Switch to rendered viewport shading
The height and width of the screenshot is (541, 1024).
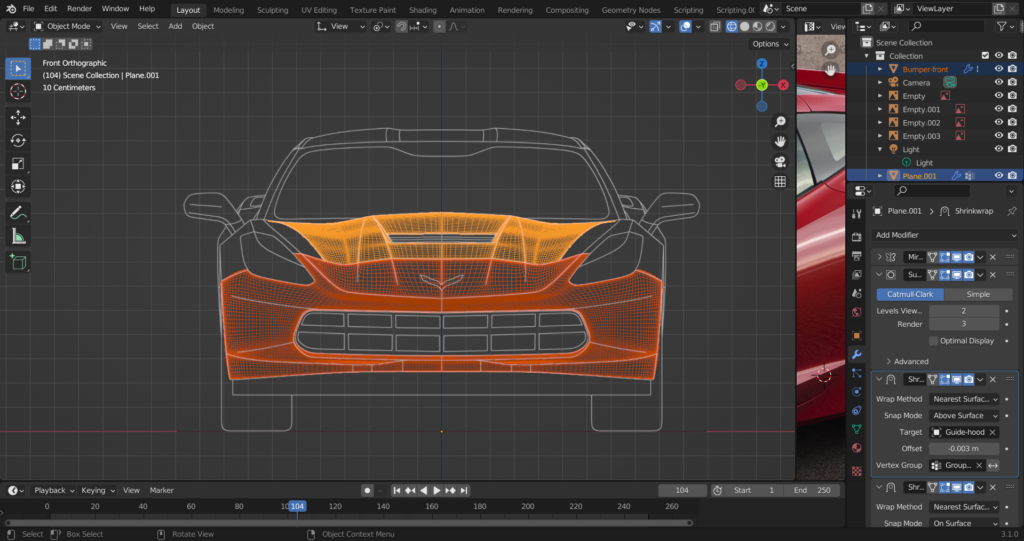click(771, 27)
